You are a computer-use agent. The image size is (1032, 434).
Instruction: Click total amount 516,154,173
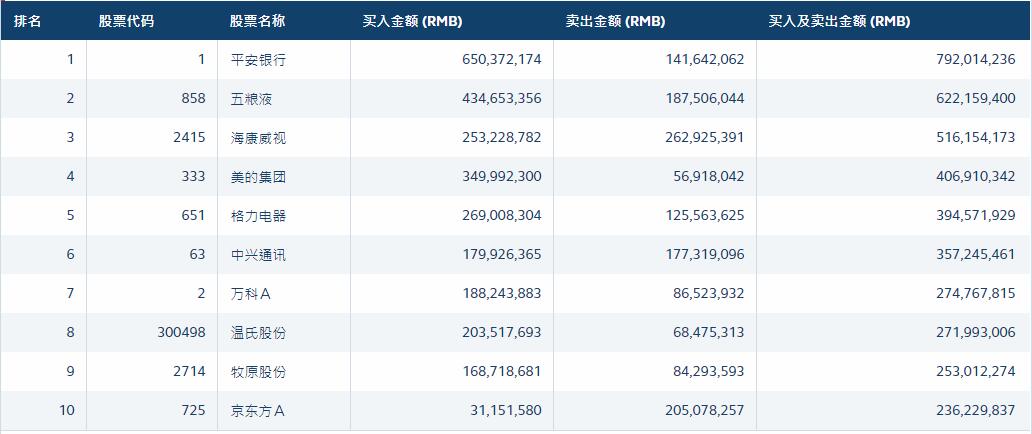(x=975, y=138)
